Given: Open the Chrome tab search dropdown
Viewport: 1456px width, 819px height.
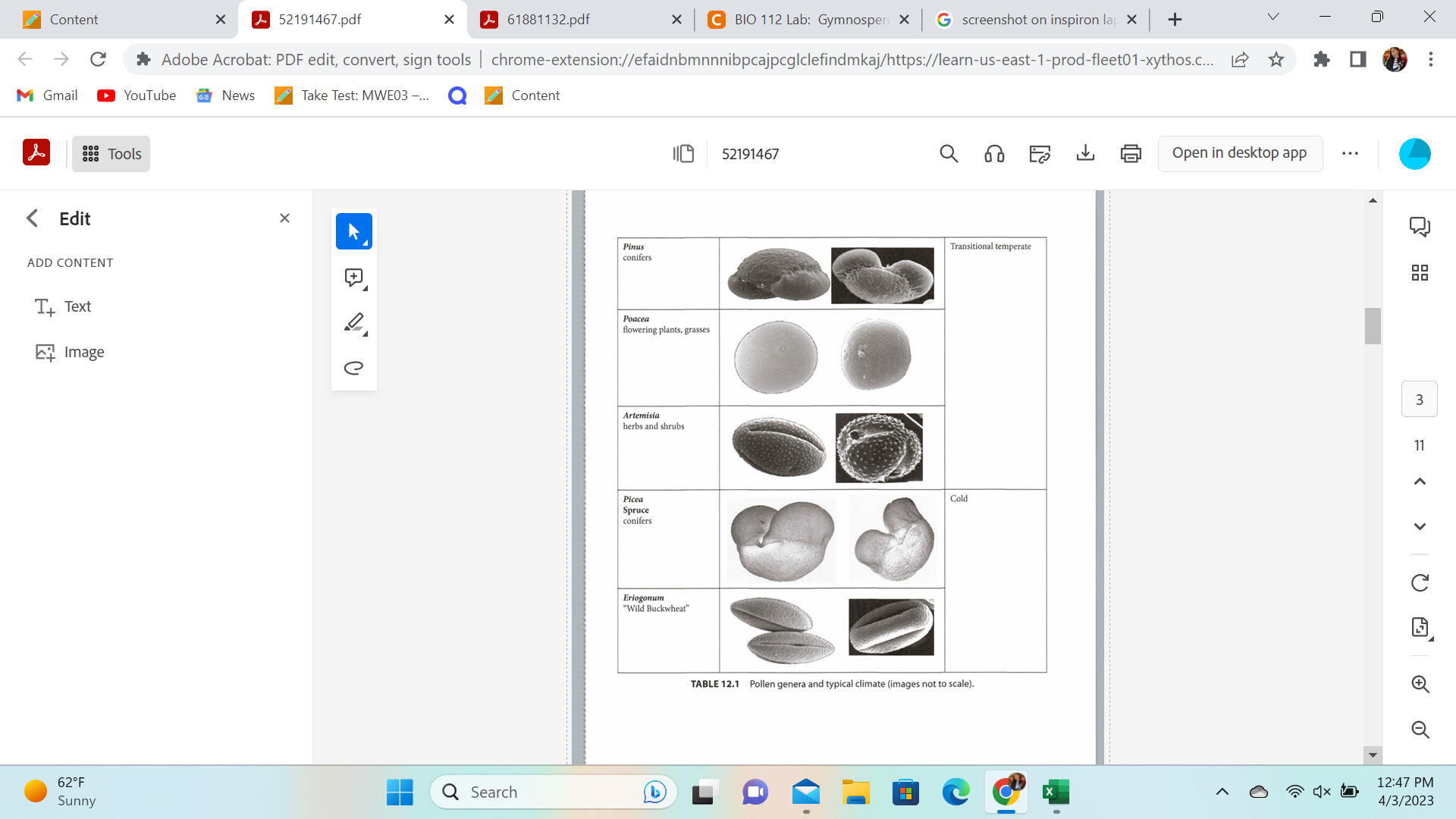Looking at the screenshot, I should (x=1272, y=17).
